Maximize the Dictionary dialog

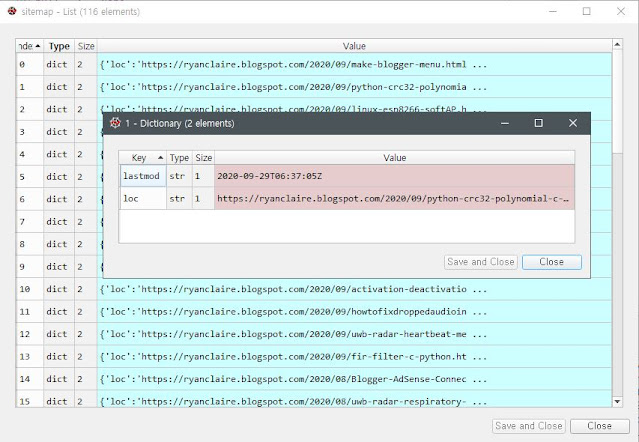539,123
